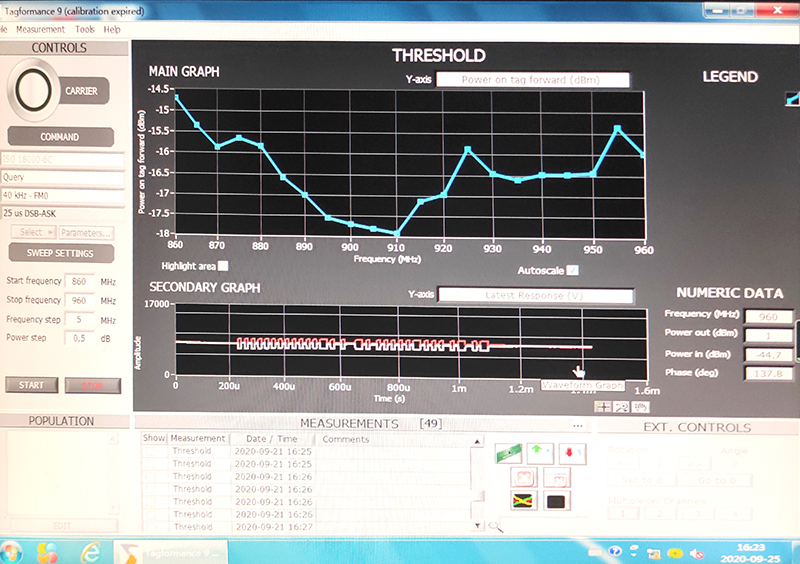
Task: Click the multicolor striped graph color icon
Action: [525, 501]
